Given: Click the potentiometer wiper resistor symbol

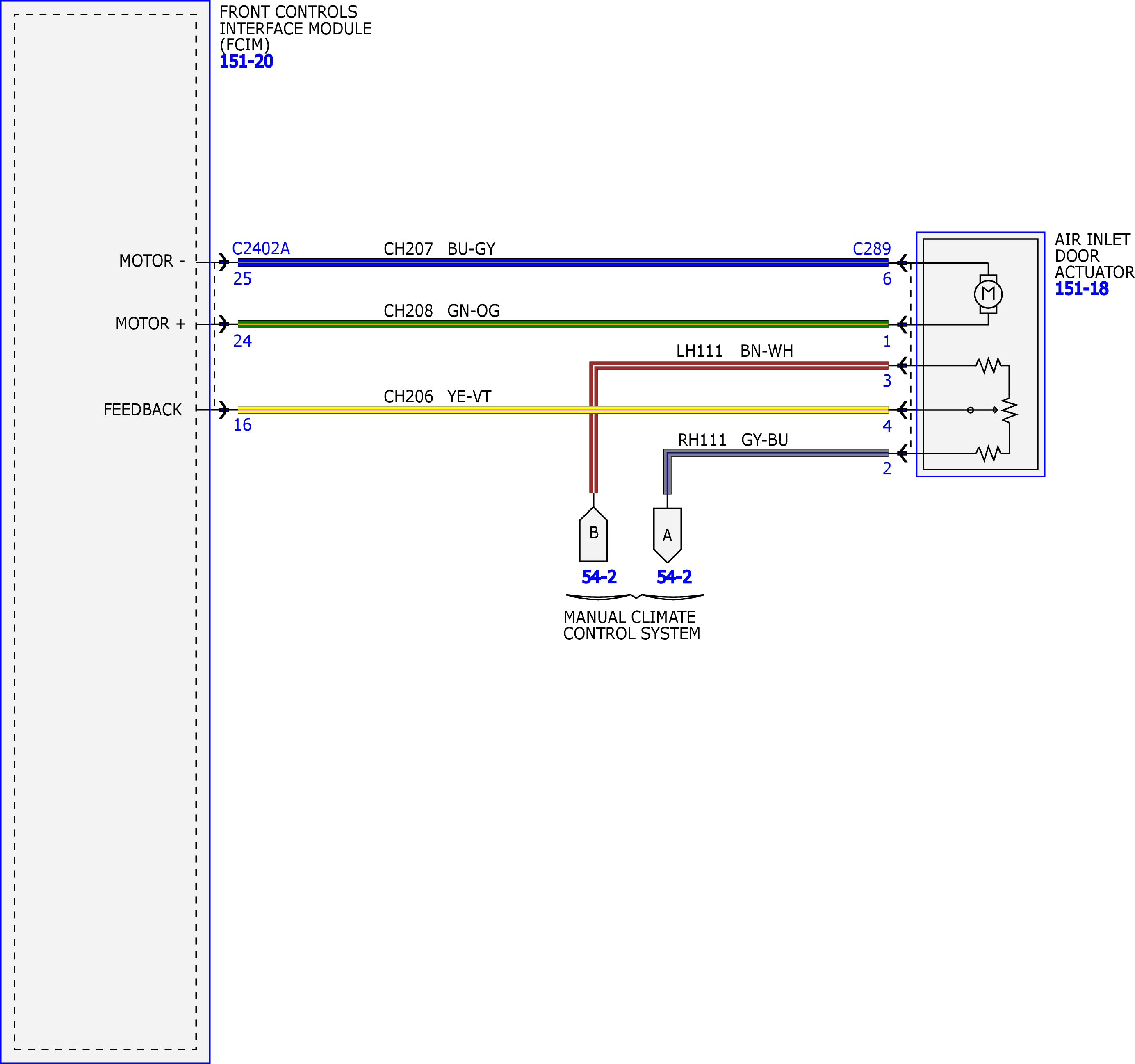Looking at the screenshot, I should pyautogui.click(x=1010, y=410).
